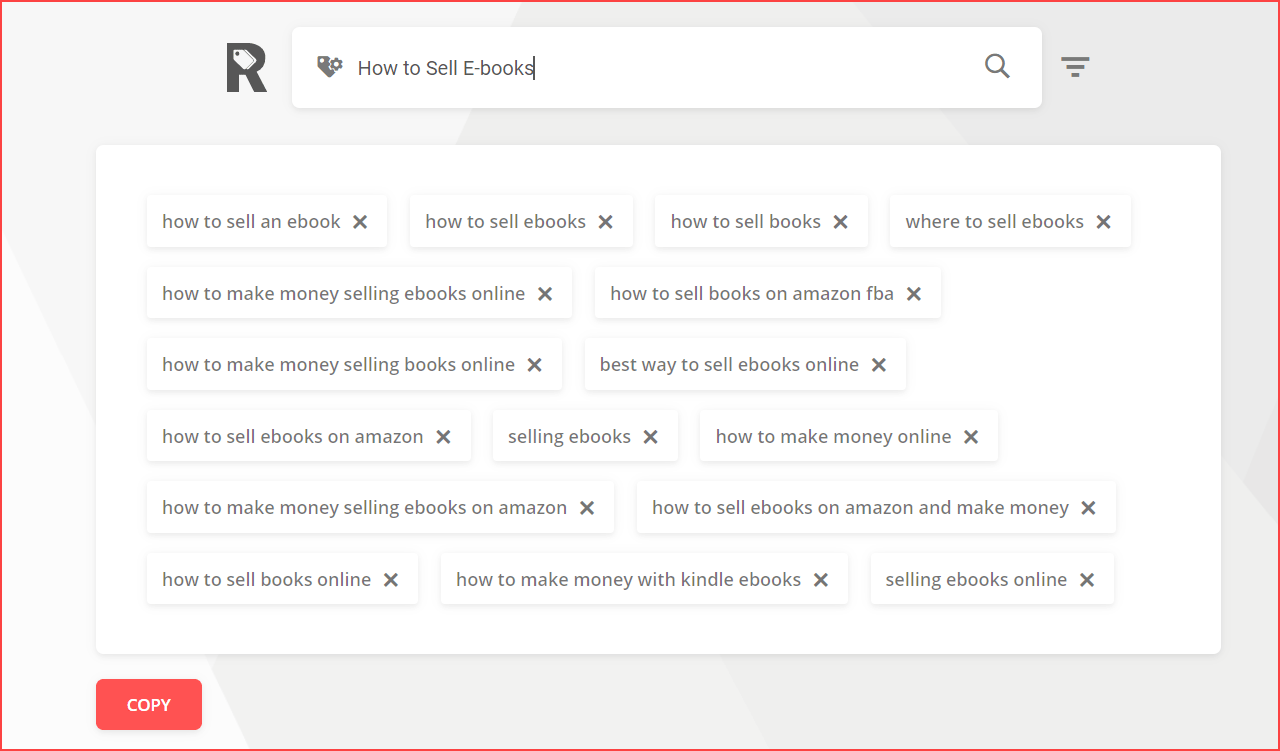The width and height of the screenshot is (1280, 751).
Task: Delete the "selling ebooks online" tag
Action: (x=1086, y=580)
